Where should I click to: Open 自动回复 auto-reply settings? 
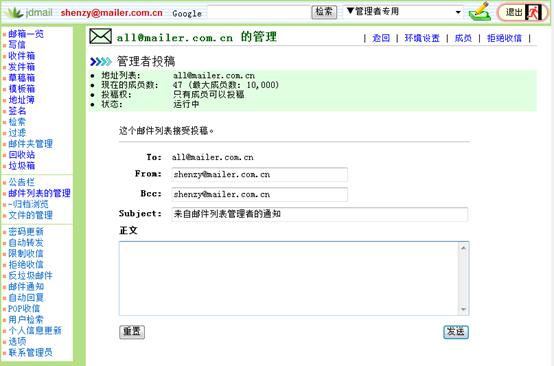[26, 297]
